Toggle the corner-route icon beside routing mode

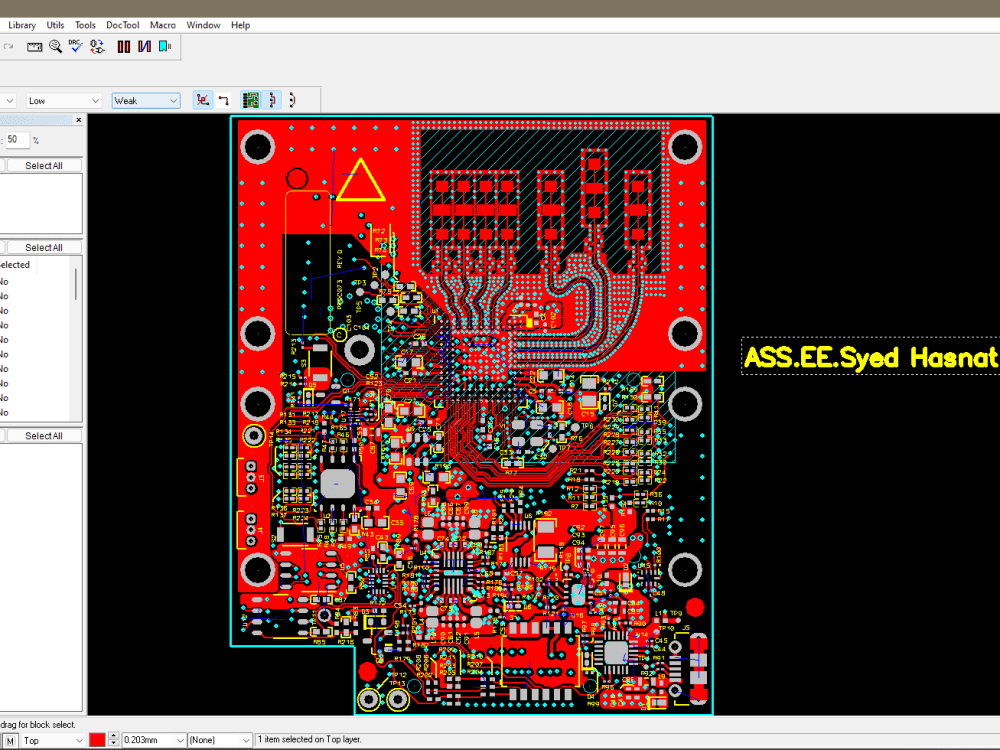[224, 100]
